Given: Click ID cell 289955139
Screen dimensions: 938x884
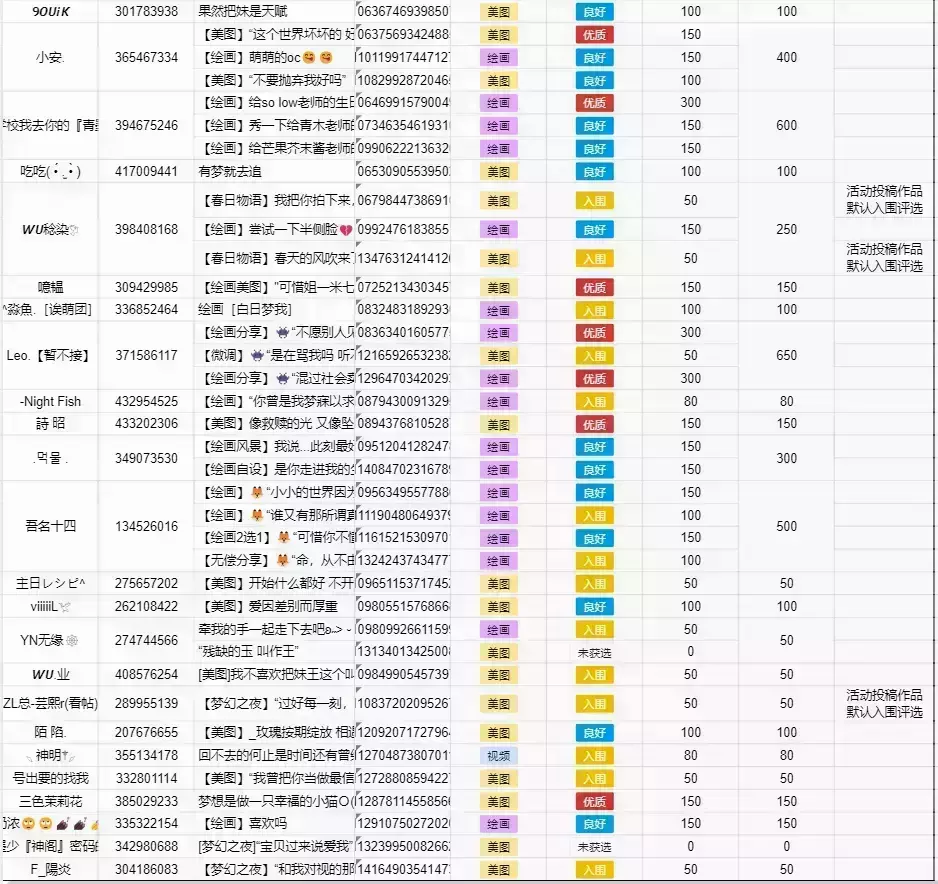Looking at the screenshot, I should coord(146,704).
